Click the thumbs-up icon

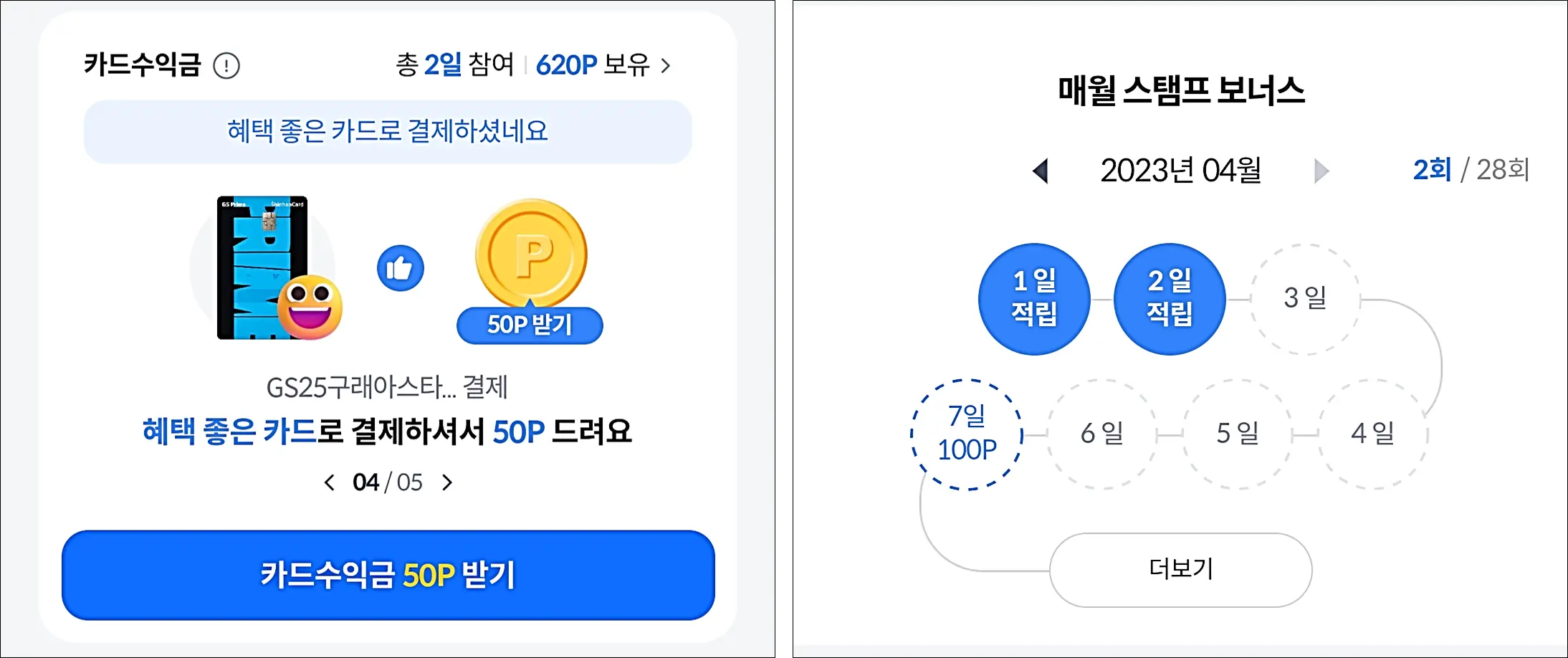[x=400, y=267]
